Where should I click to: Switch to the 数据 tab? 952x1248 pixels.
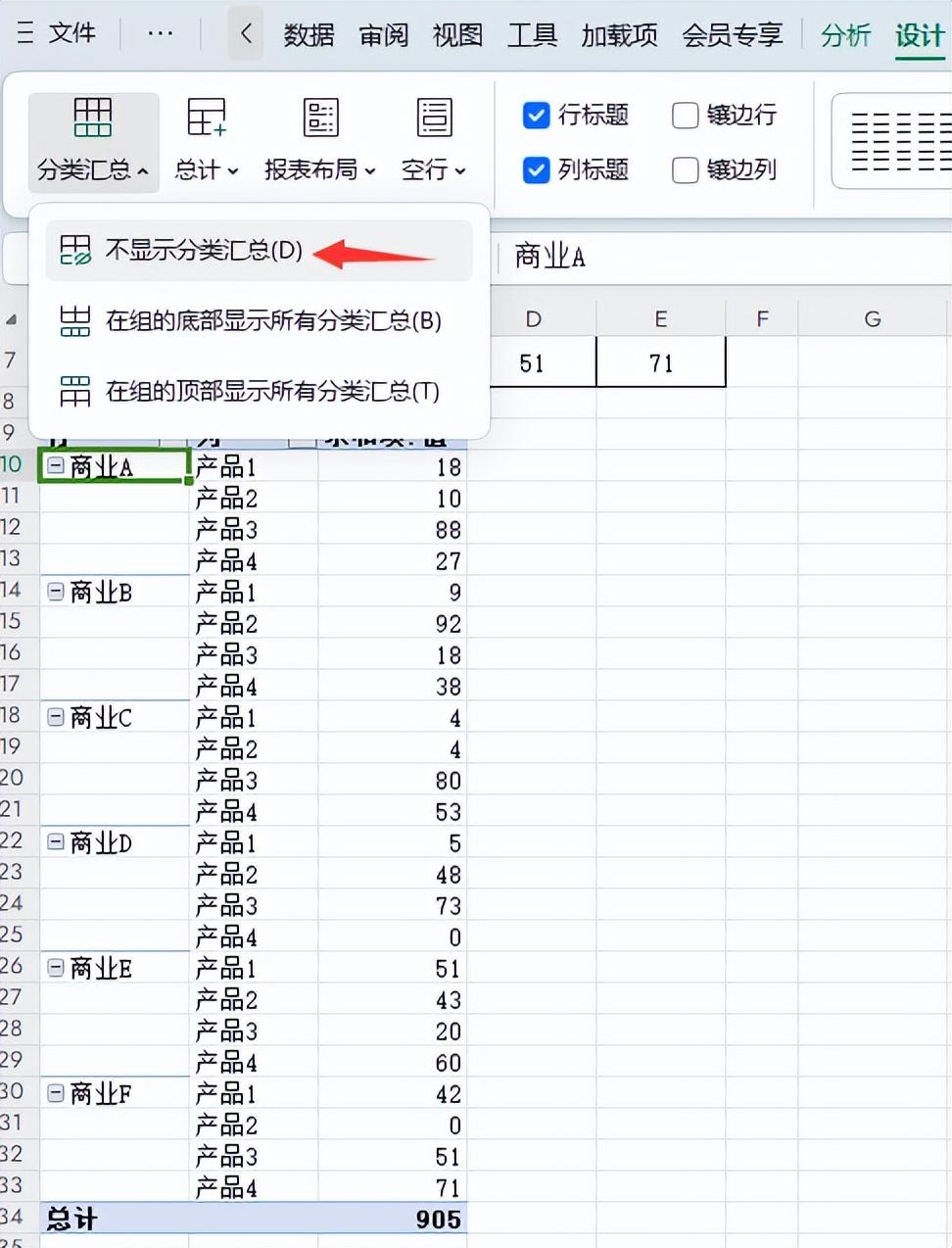tap(309, 35)
